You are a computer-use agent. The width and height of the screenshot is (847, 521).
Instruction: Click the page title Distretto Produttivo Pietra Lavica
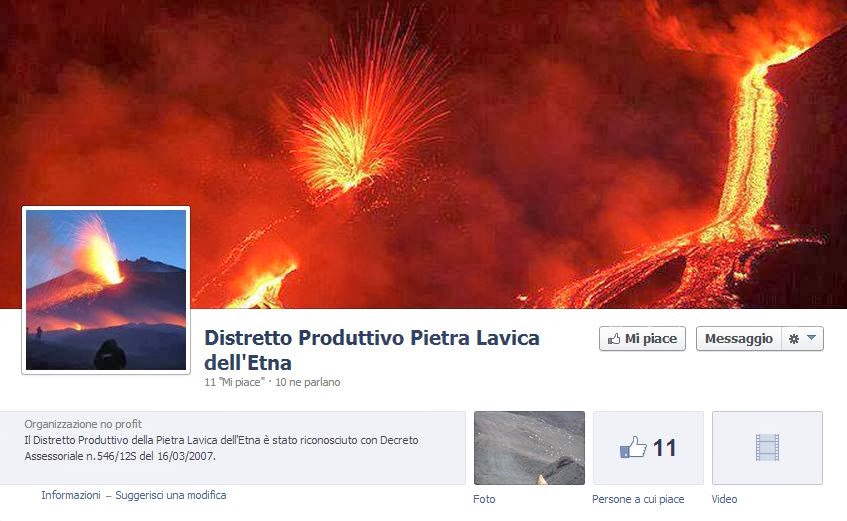372,350
